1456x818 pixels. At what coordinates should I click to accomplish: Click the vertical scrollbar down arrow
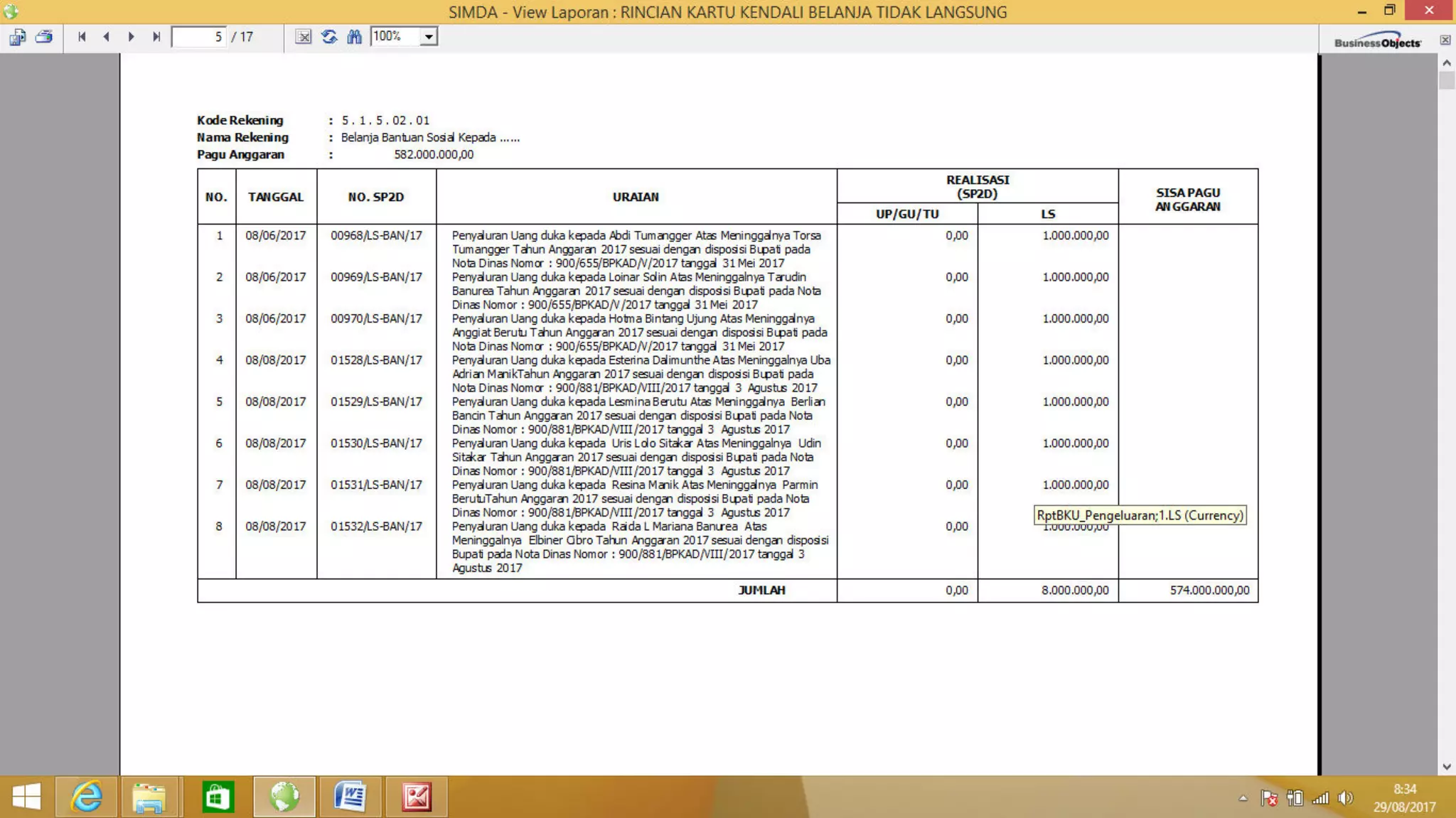click(x=1447, y=767)
